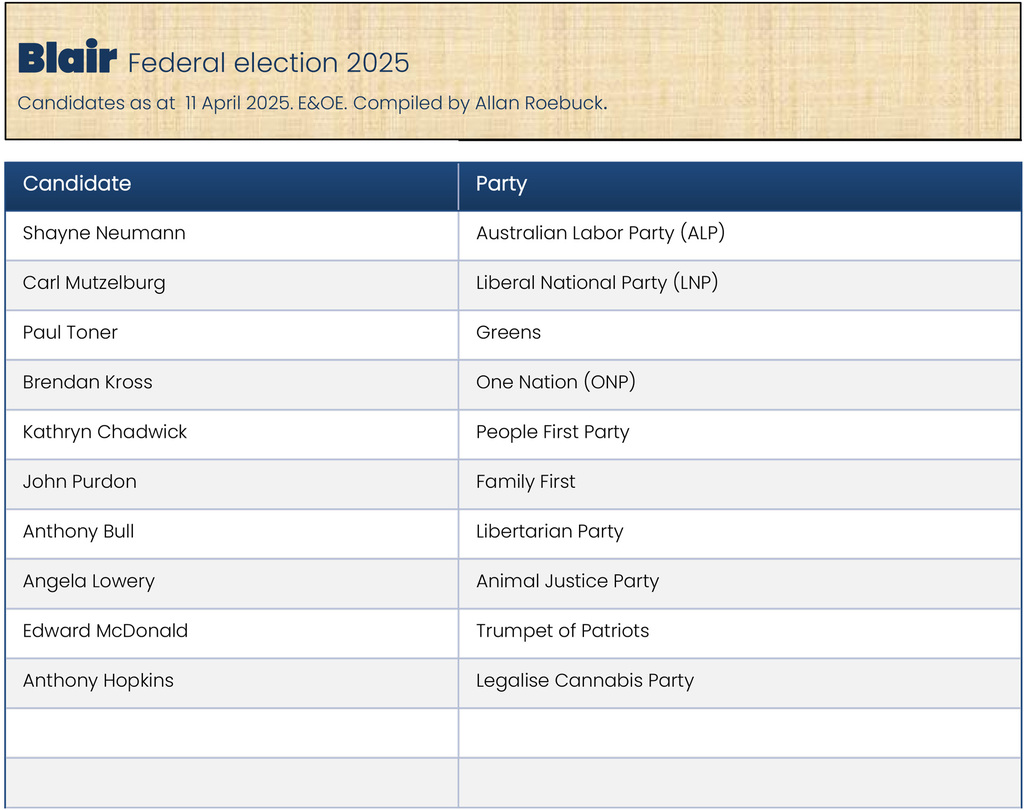Viewport: 1024px width, 810px height.
Task: Click on Brendan Kross in the table
Action: pos(88,383)
